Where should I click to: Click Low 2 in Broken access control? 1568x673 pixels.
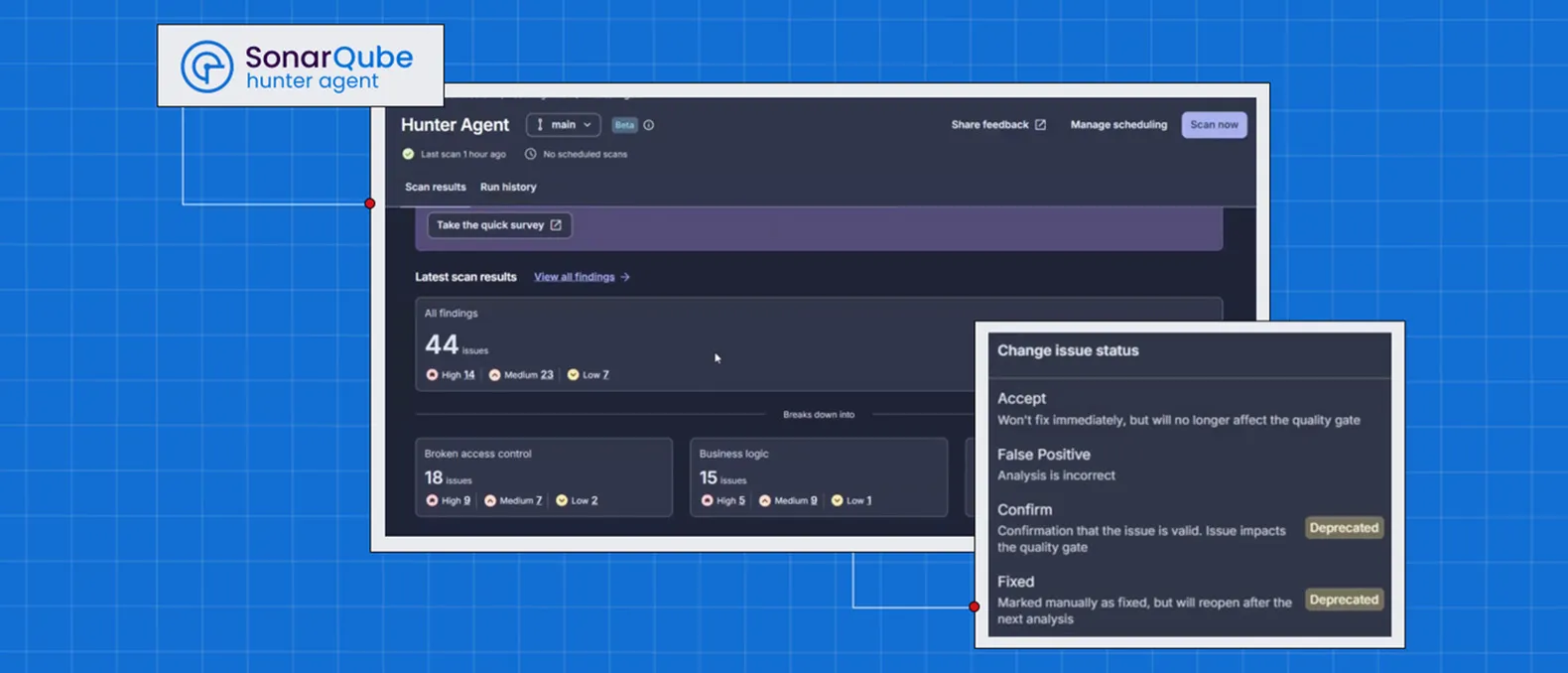point(577,500)
